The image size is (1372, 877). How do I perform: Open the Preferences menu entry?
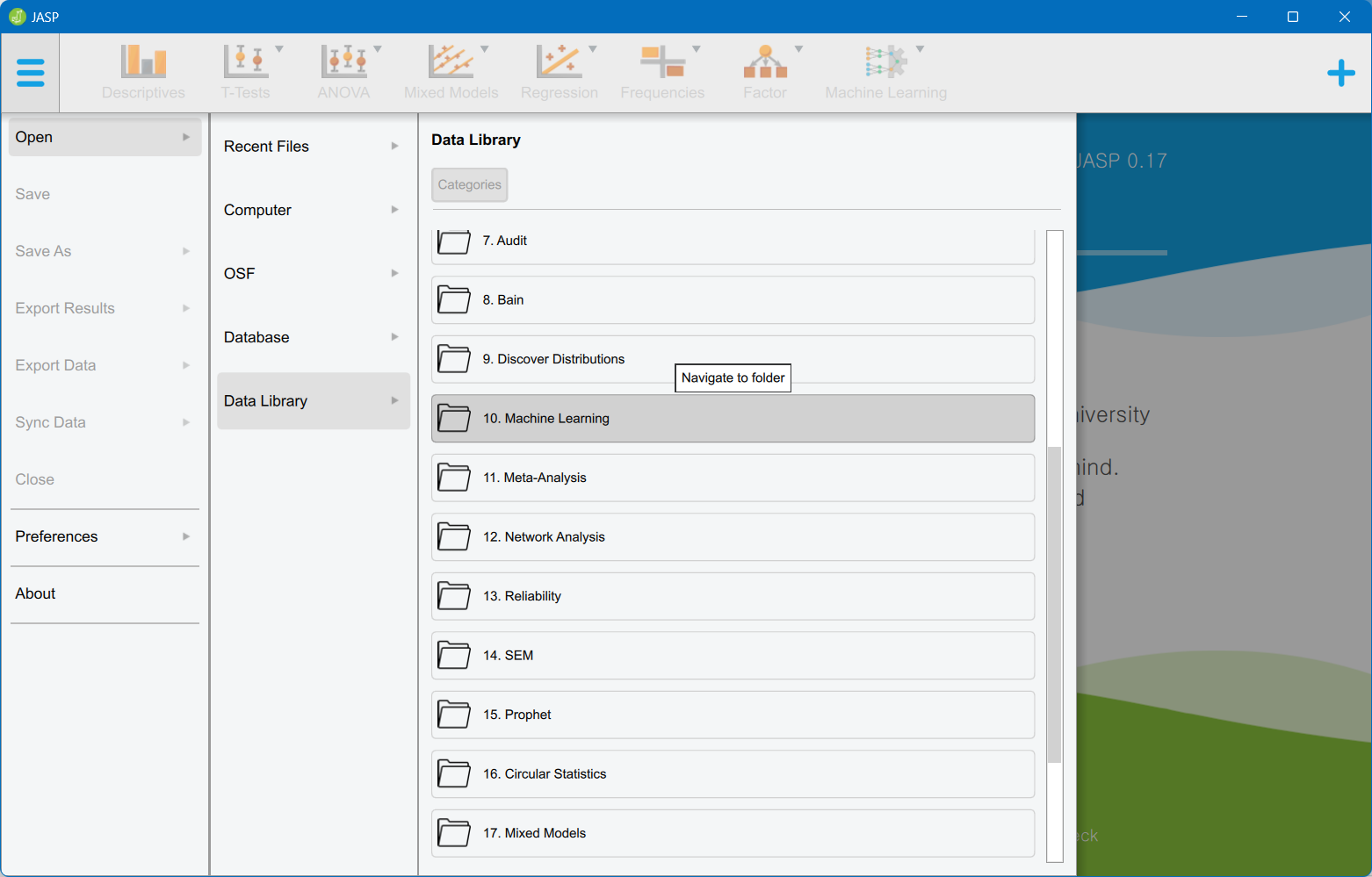105,536
